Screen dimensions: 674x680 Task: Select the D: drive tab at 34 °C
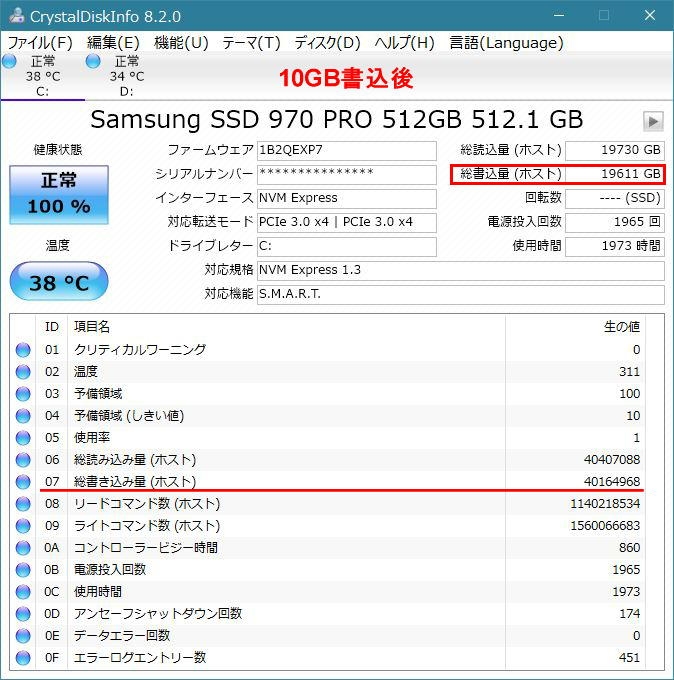[126, 76]
